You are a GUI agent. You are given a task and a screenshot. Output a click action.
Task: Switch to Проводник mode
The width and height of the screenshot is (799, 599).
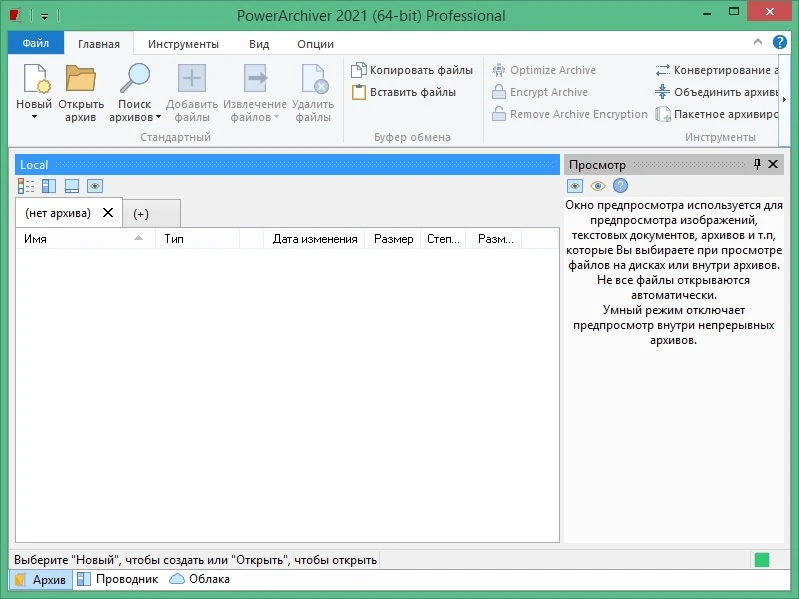click(x=118, y=579)
